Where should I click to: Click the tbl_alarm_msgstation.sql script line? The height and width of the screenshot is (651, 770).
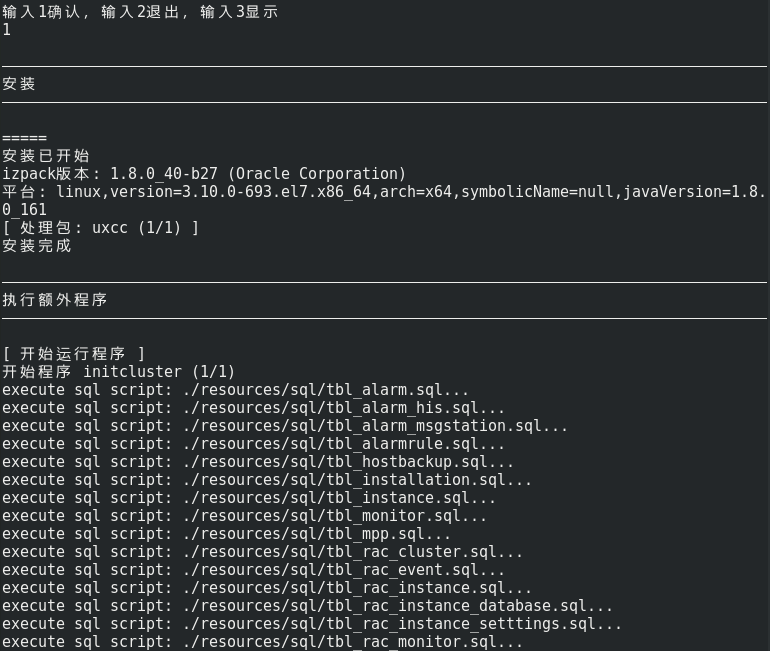pos(285,426)
